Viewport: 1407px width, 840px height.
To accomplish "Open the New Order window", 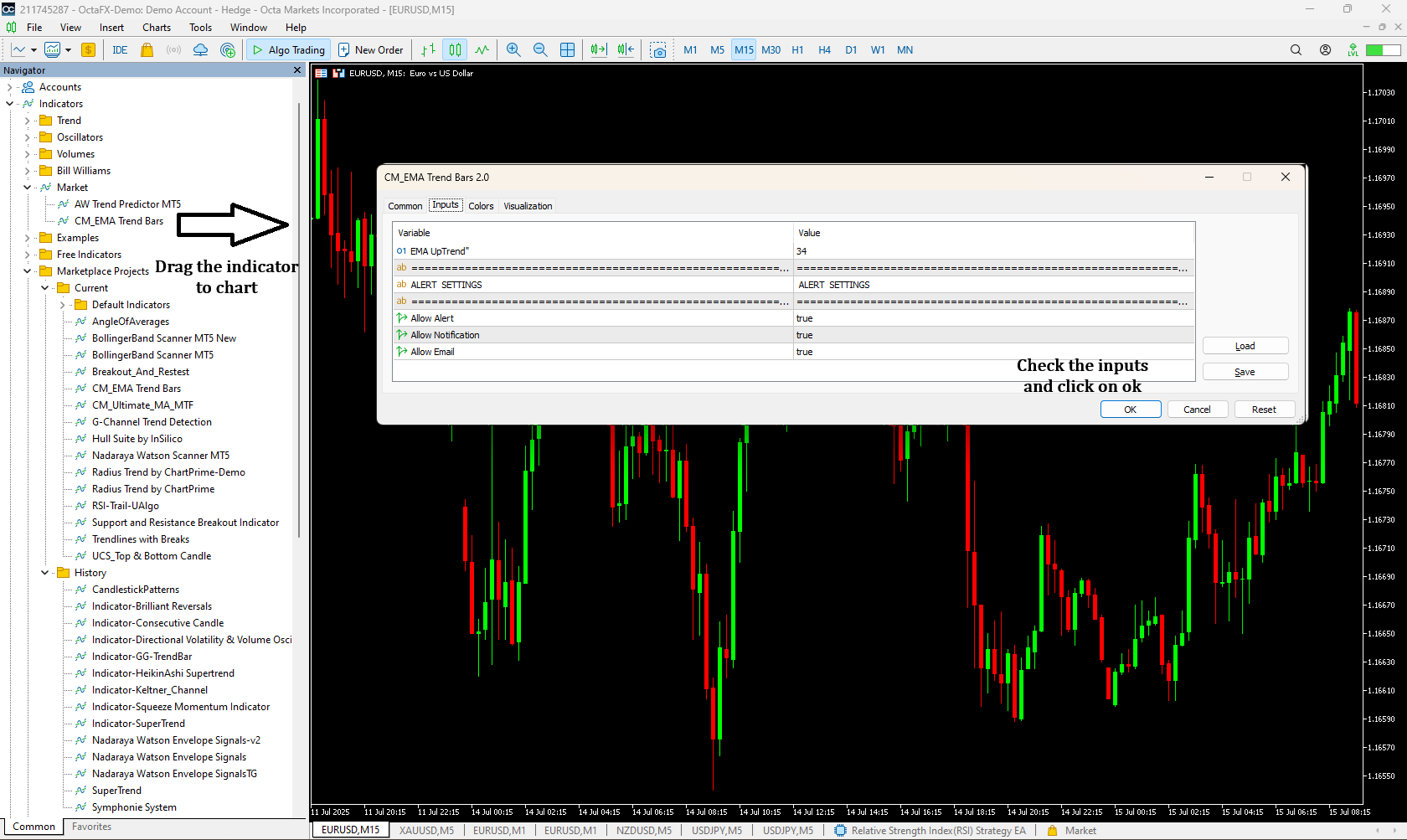I will pyautogui.click(x=371, y=50).
